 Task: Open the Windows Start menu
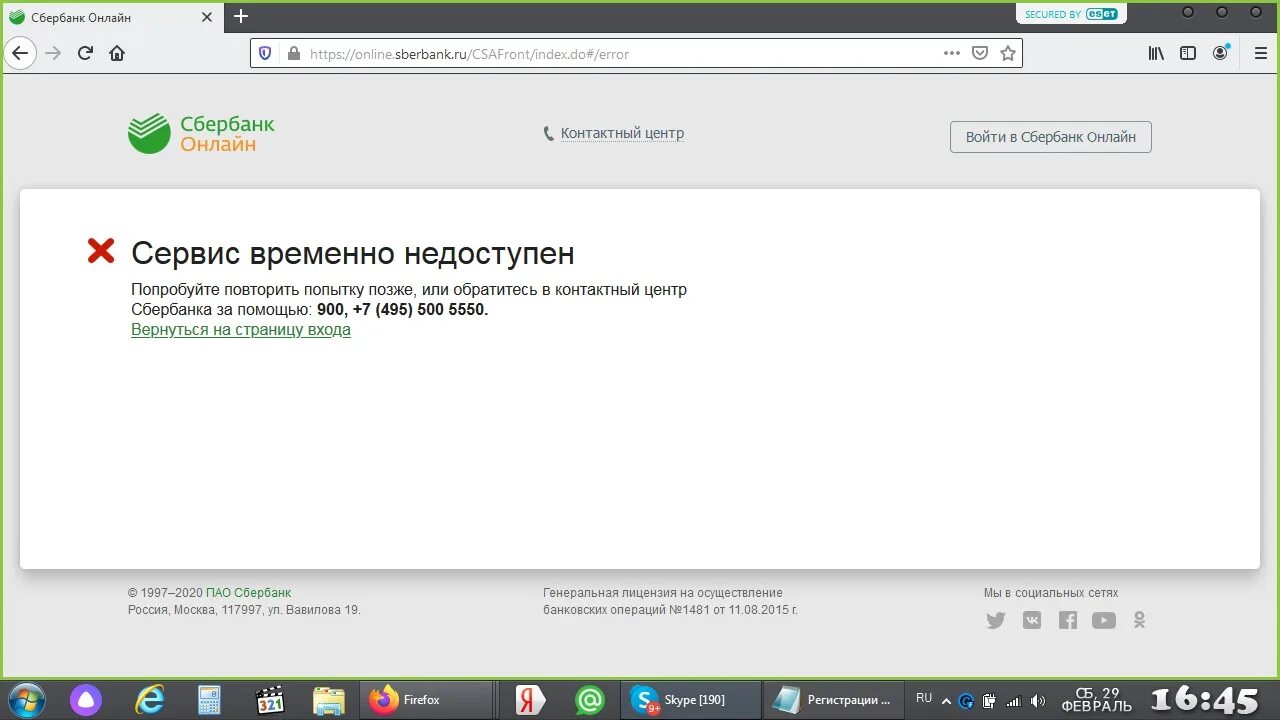(25, 700)
